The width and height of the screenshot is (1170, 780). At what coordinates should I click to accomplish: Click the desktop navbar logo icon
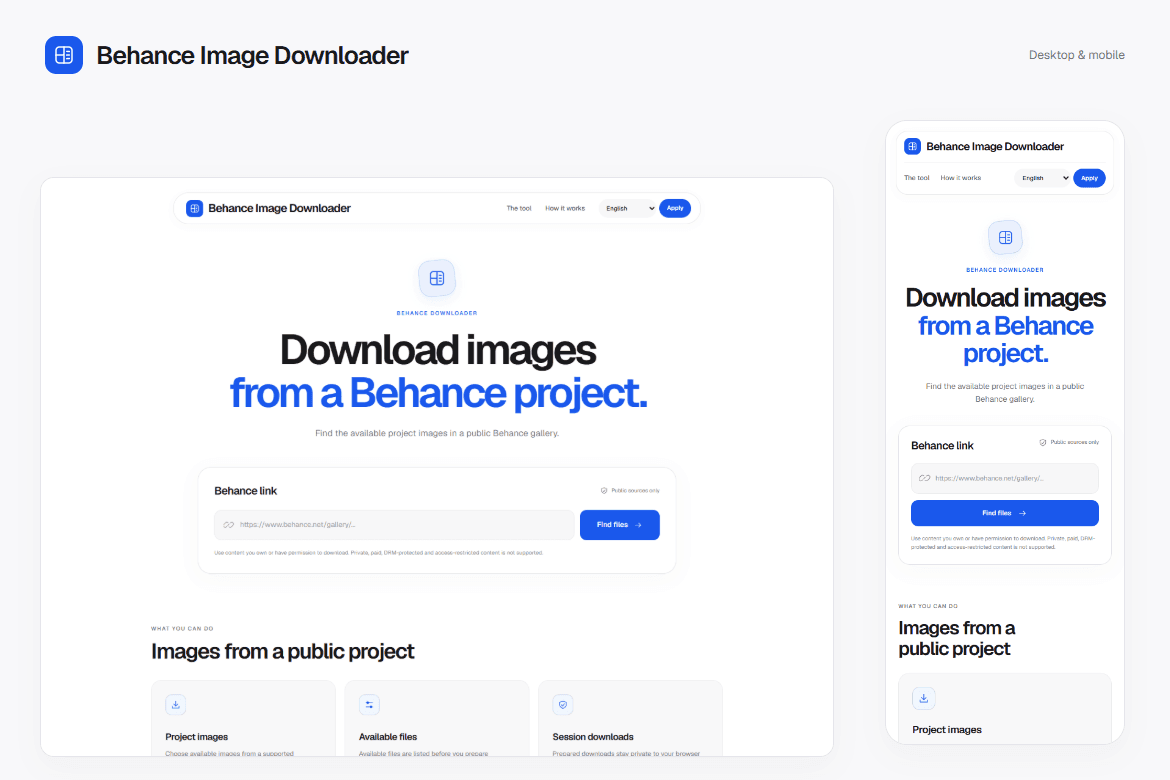click(x=194, y=208)
